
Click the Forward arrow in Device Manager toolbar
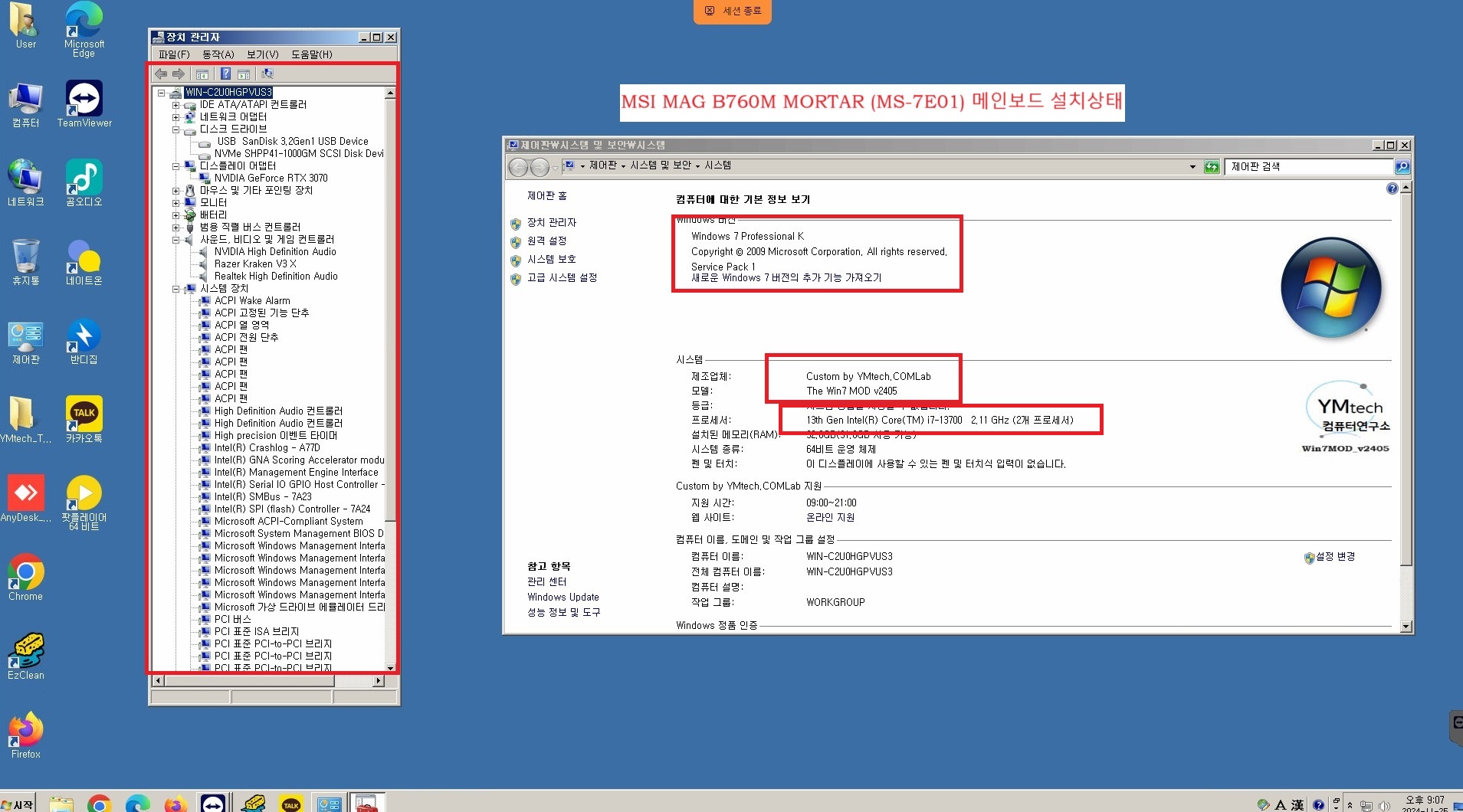(x=178, y=74)
